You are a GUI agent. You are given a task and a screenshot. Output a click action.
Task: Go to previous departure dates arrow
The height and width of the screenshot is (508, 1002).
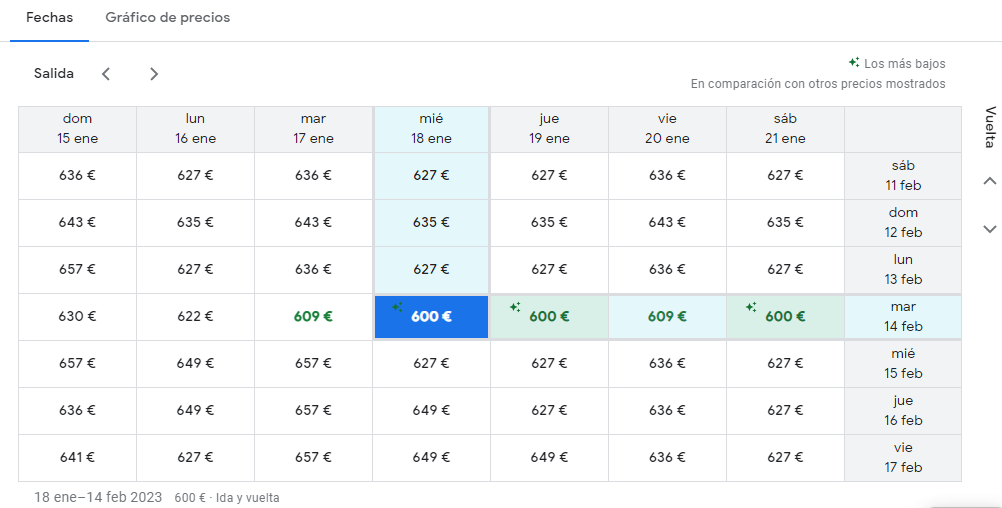click(106, 74)
